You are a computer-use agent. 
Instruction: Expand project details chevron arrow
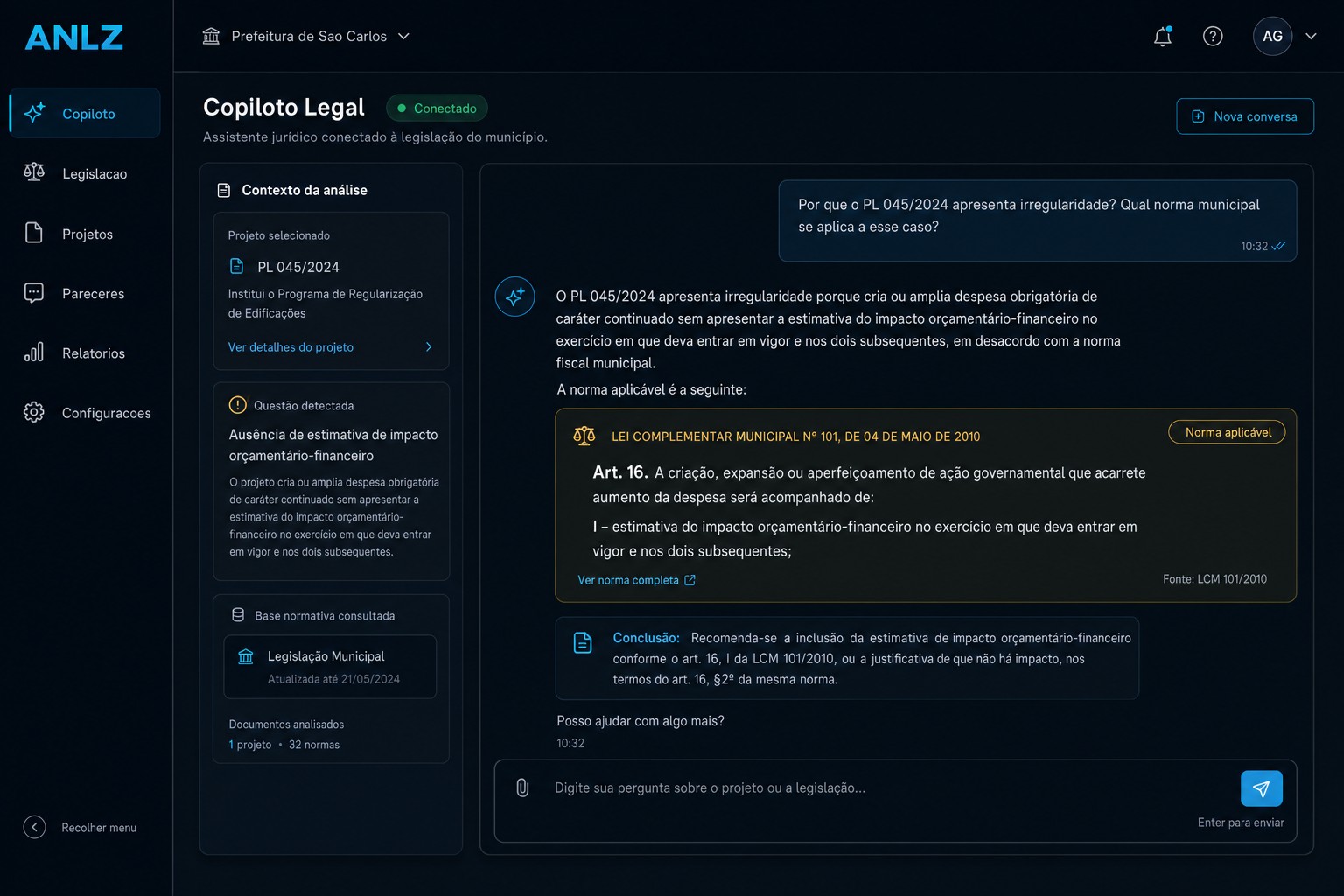[429, 347]
